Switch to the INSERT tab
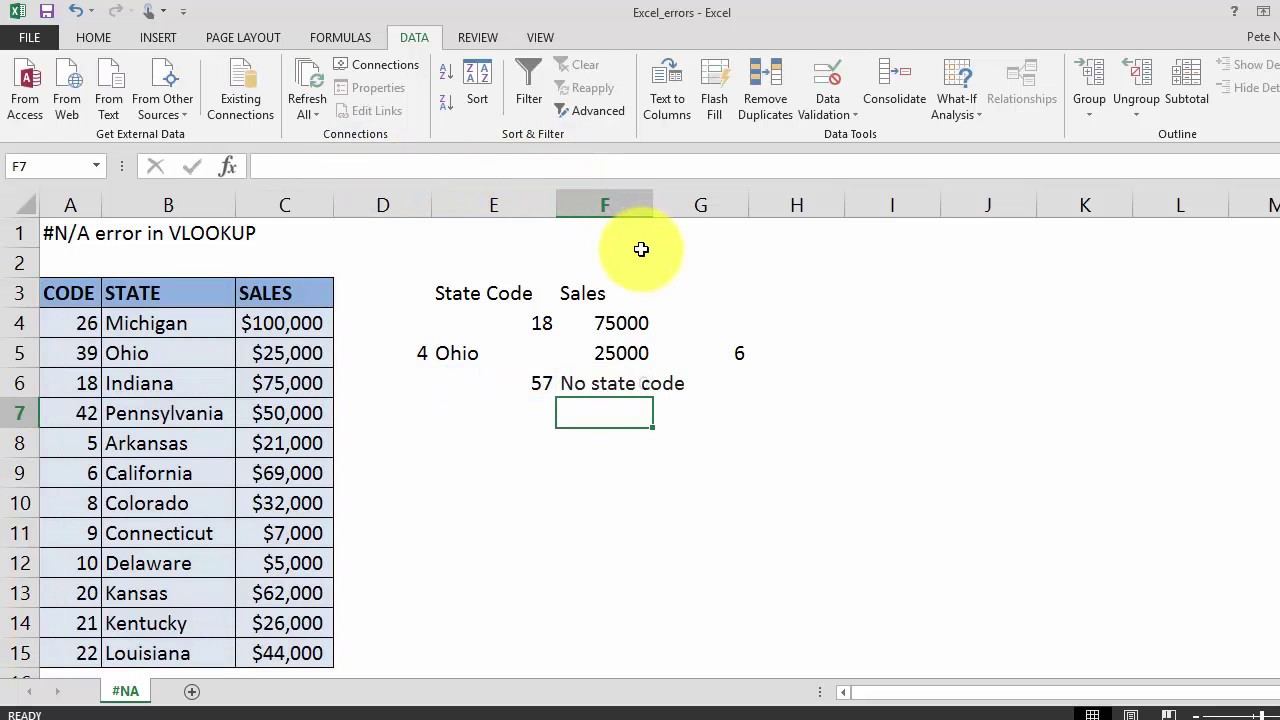 [x=158, y=37]
